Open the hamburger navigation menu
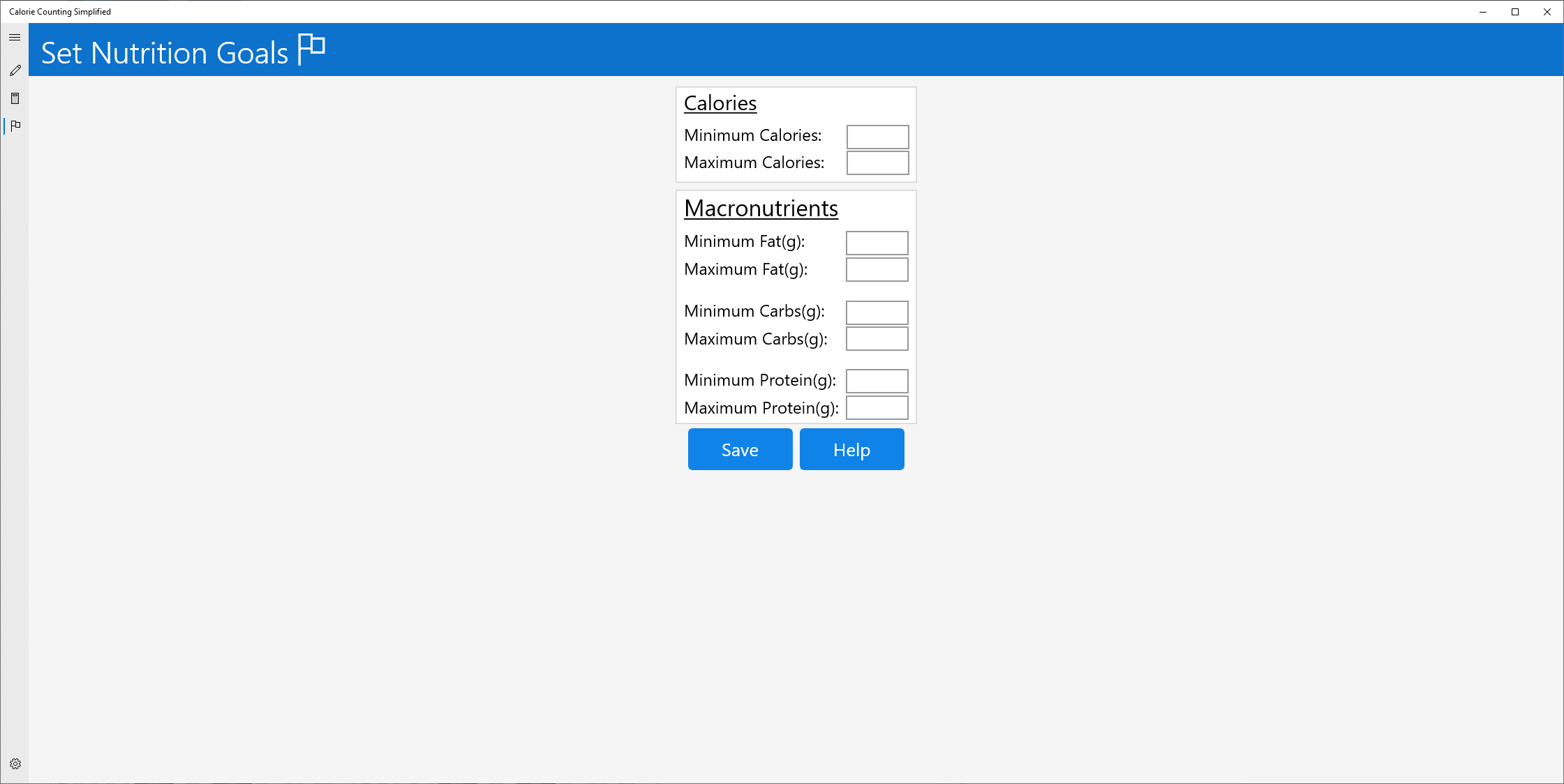This screenshot has width=1564, height=784. 15,38
